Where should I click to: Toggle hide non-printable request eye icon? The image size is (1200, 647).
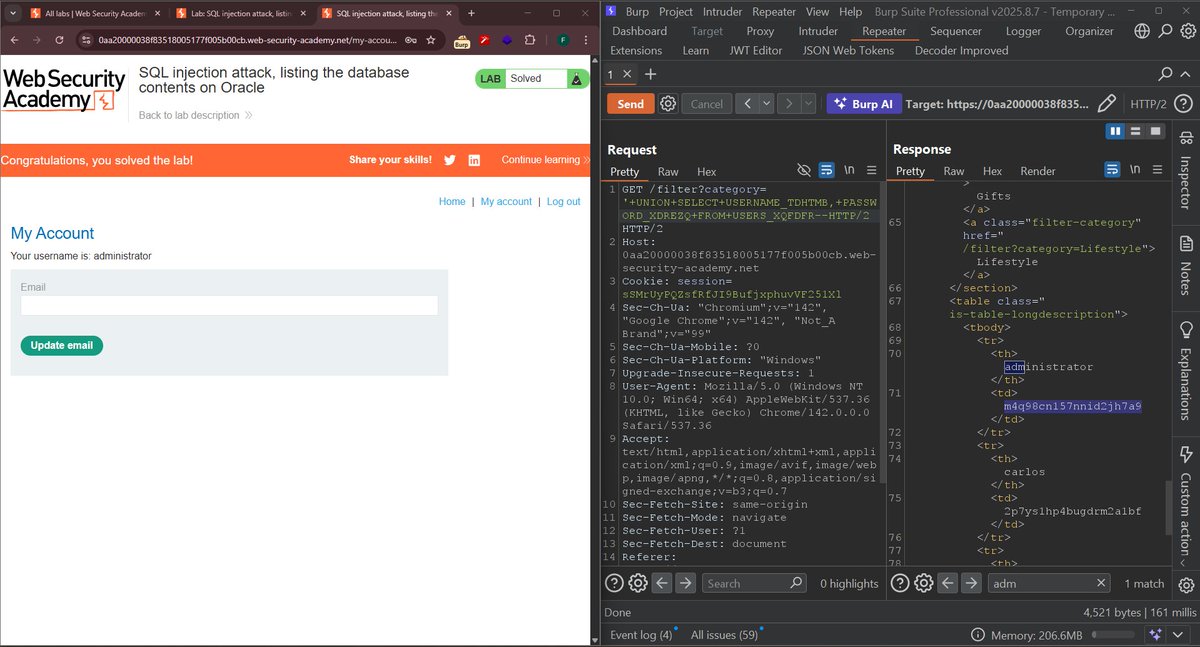pyautogui.click(x=803, y=171)
